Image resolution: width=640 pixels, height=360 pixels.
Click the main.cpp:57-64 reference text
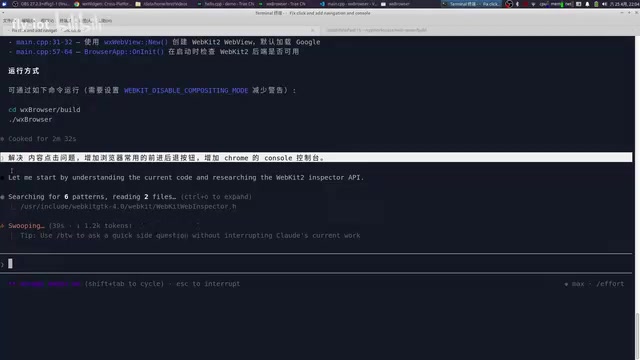click(x=44, y=52)
